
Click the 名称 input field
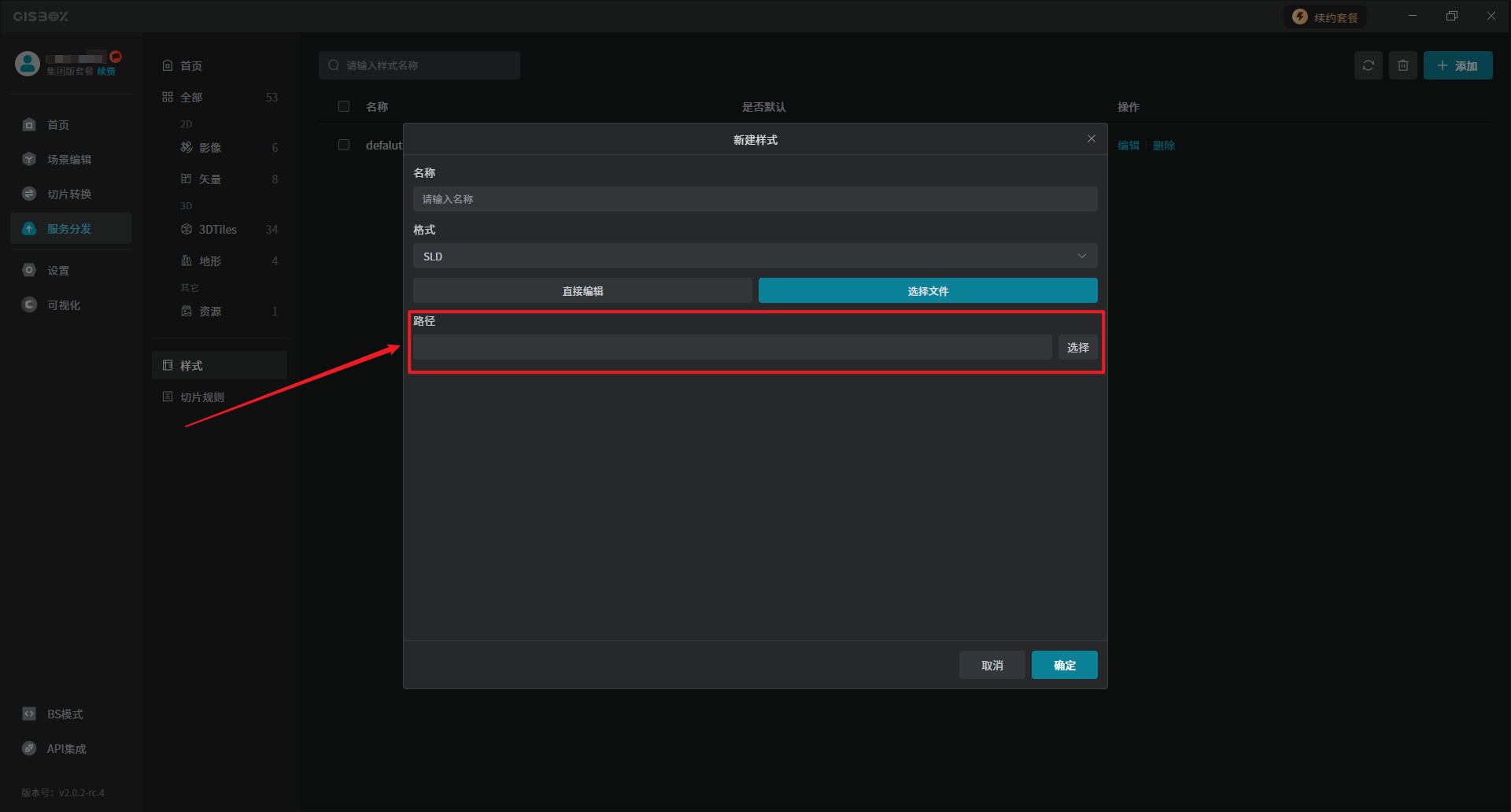(755, 199)
